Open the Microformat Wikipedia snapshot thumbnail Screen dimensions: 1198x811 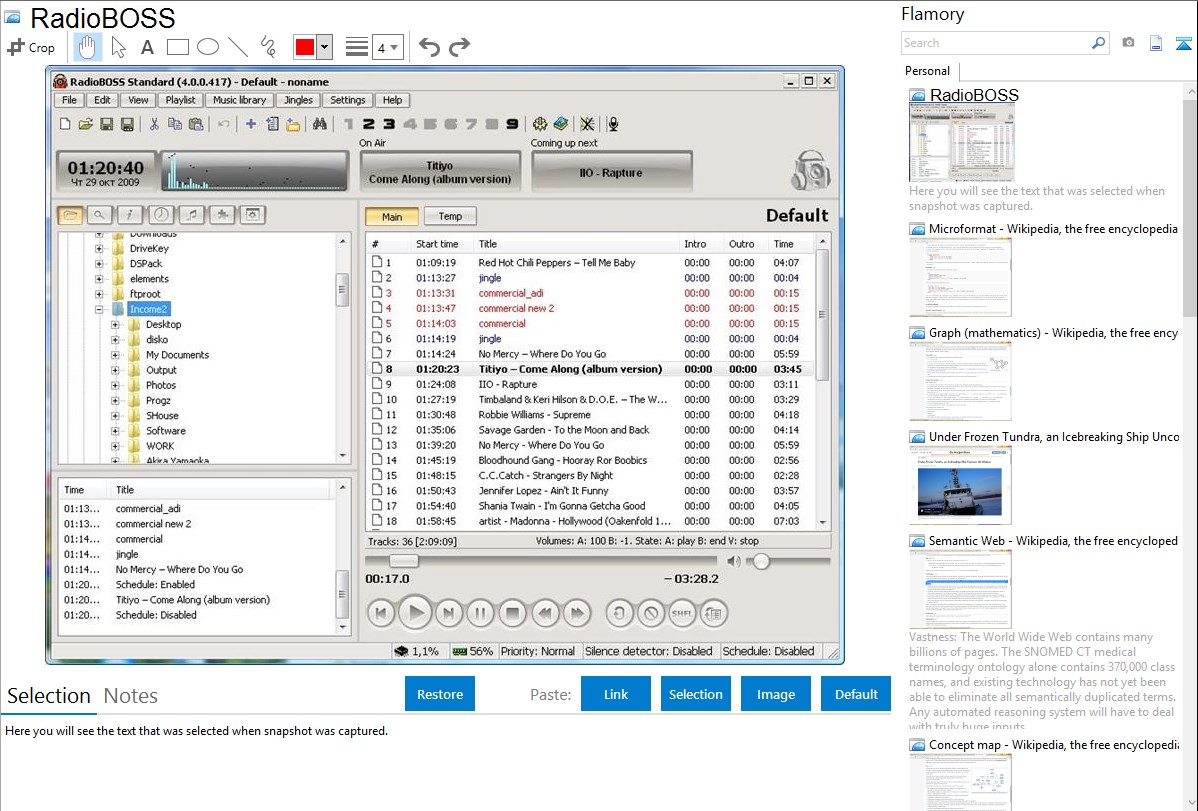[960, 277]
